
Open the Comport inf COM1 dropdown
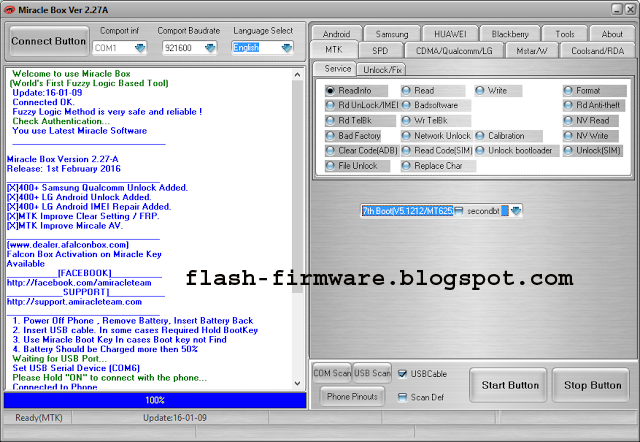(140, 48)
